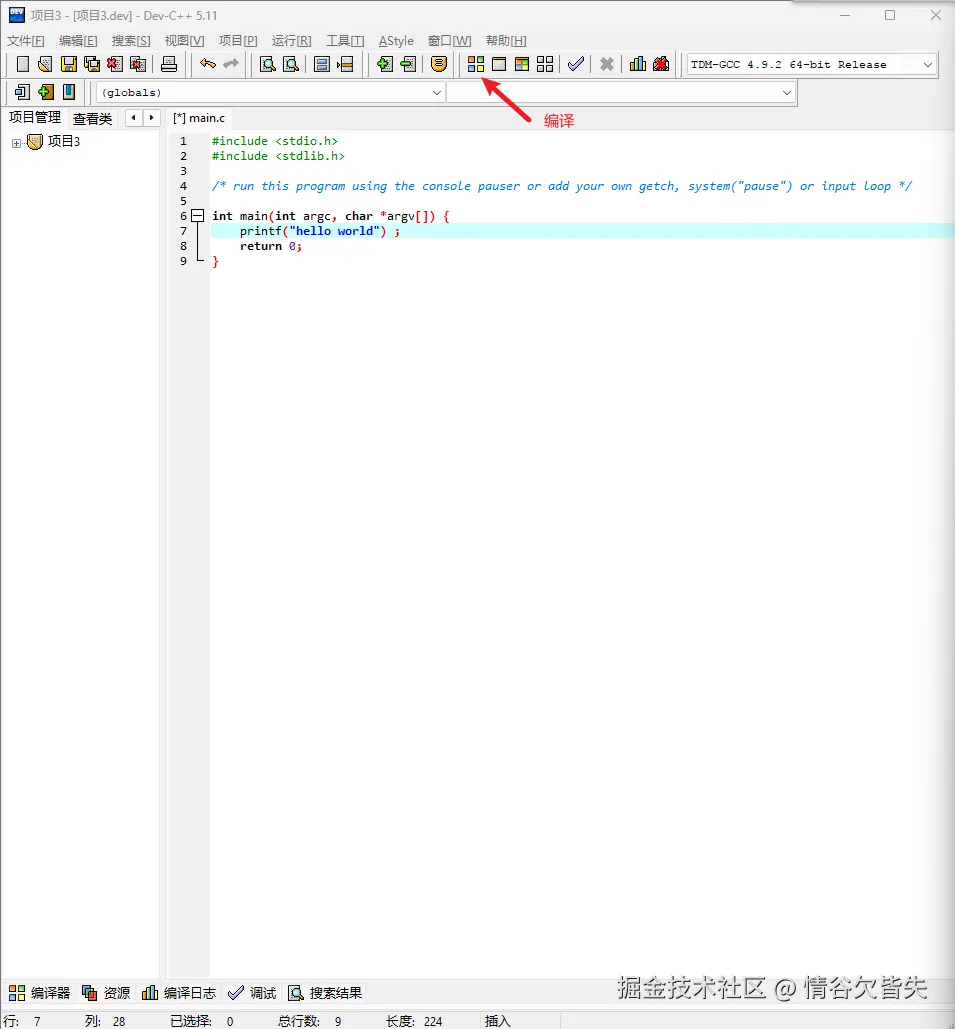The width and height of the screenshot is (955, 1029).
Task: Click the Goto line toolbar icon
Action: click(x=345, y=64)
